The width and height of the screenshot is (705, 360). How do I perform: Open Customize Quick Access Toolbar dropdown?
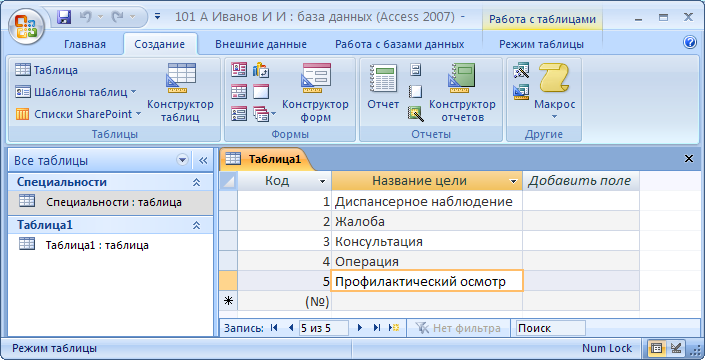coord(157,17)
